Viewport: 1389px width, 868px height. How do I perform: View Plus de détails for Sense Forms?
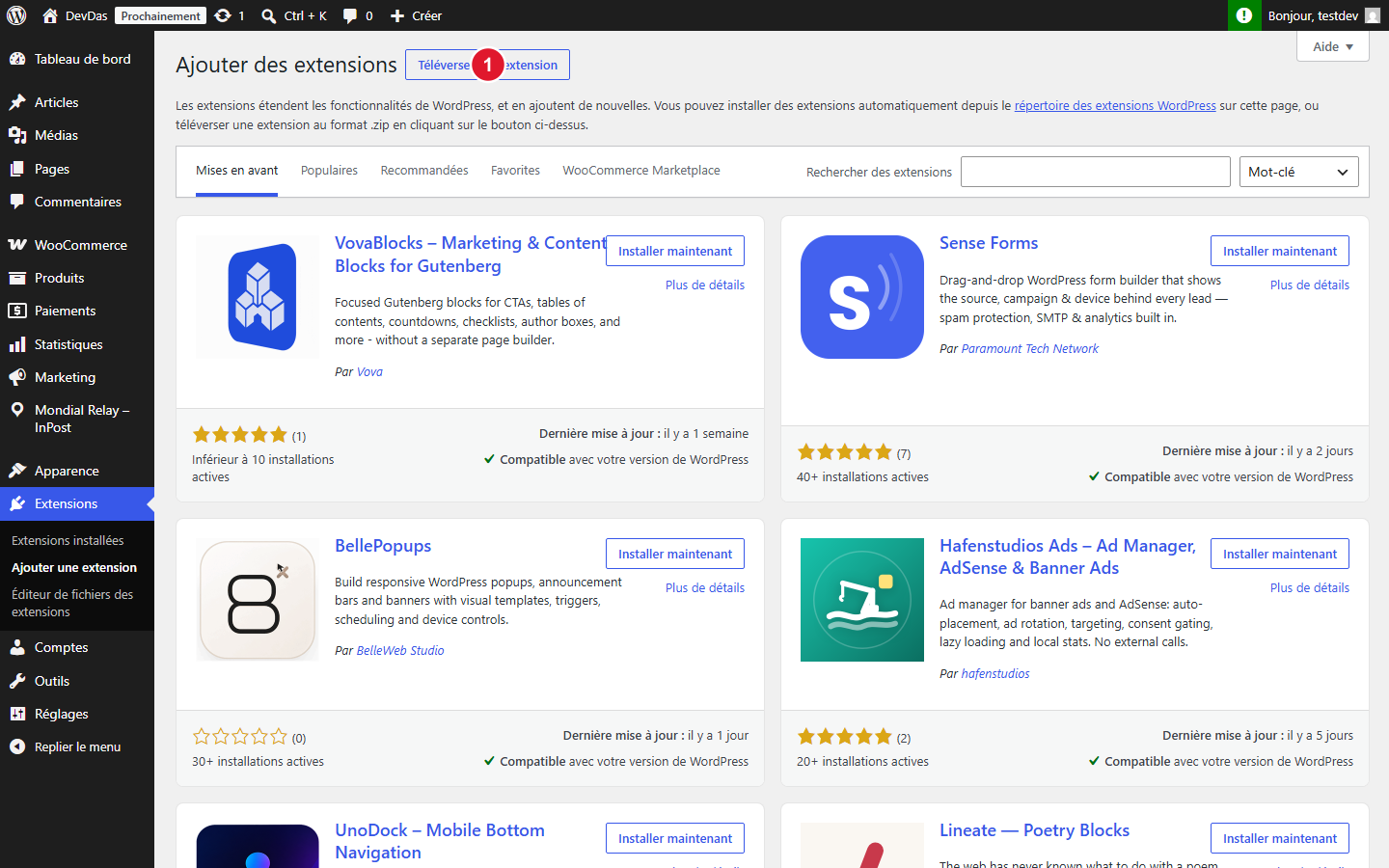coord(1310,285)
